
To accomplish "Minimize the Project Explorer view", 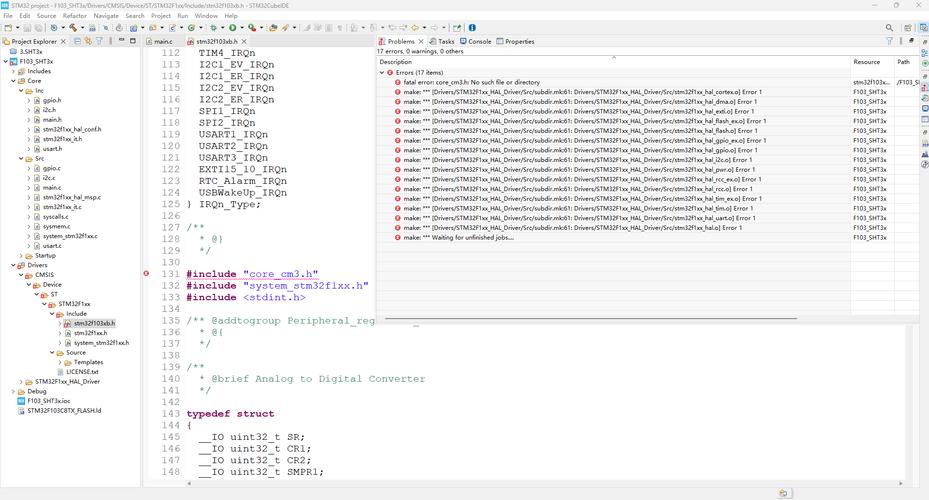I will [121, 40].
